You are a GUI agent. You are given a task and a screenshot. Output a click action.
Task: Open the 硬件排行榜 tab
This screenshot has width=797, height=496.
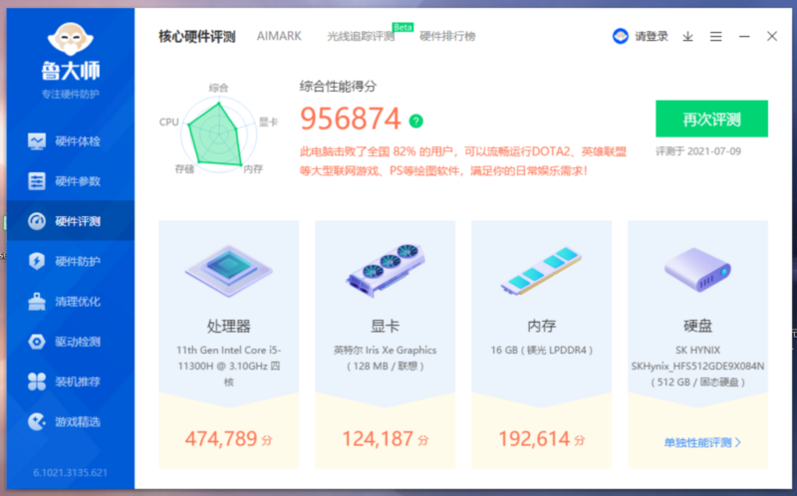click(x=447, y=37)
